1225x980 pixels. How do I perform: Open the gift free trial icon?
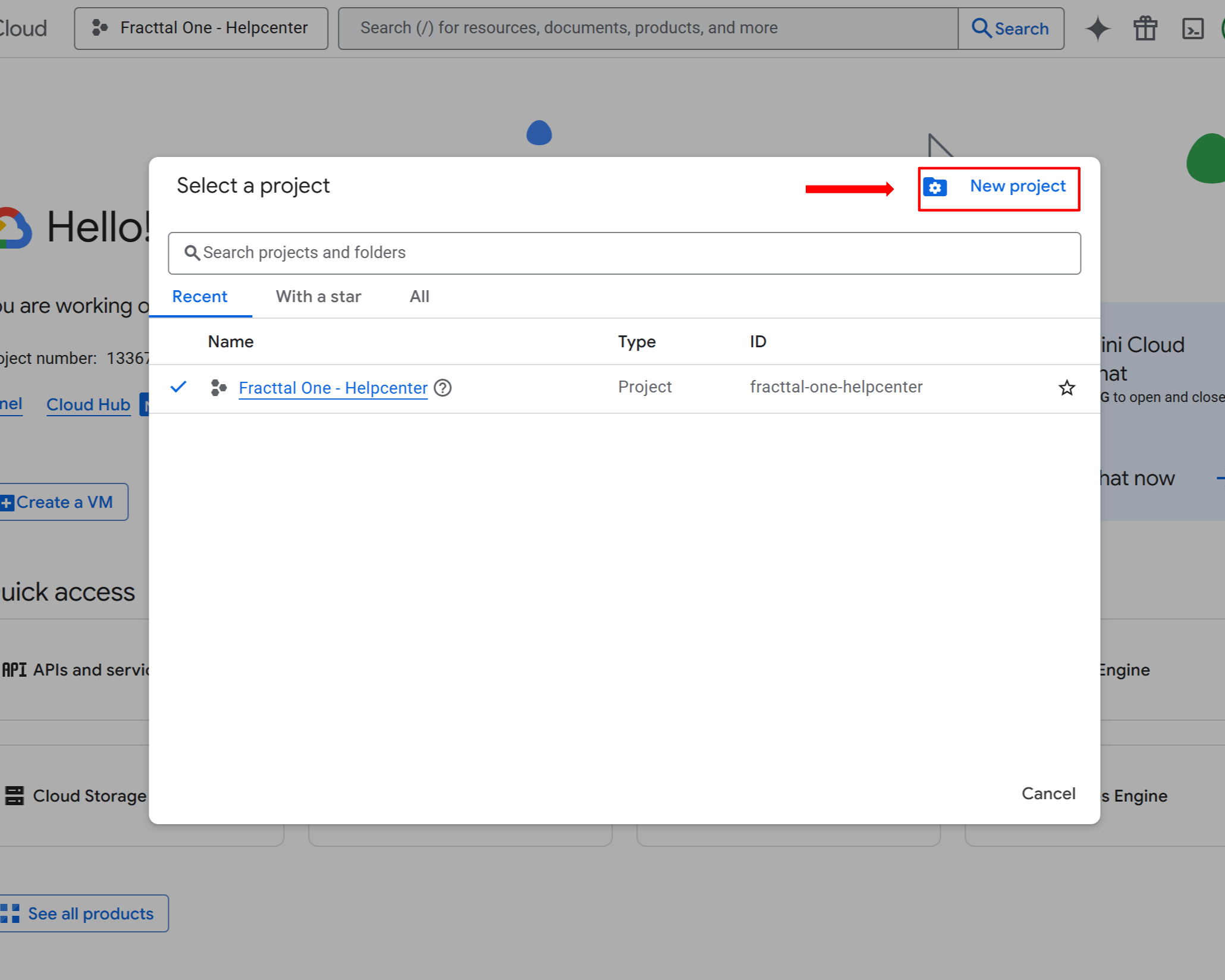tap(1145, 29)
